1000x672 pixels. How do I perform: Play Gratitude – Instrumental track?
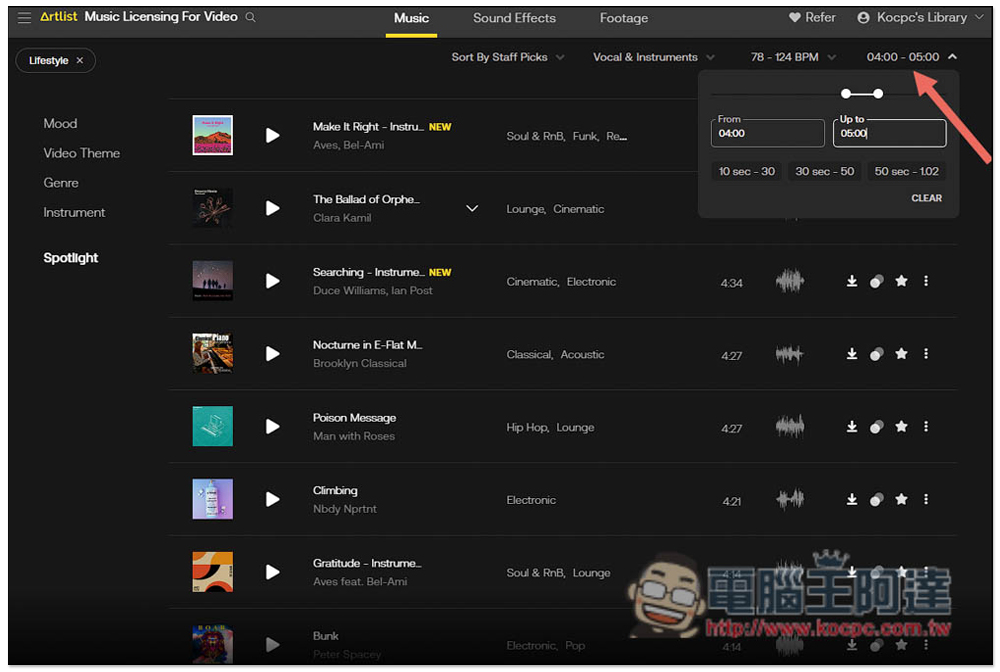[272, 572]
